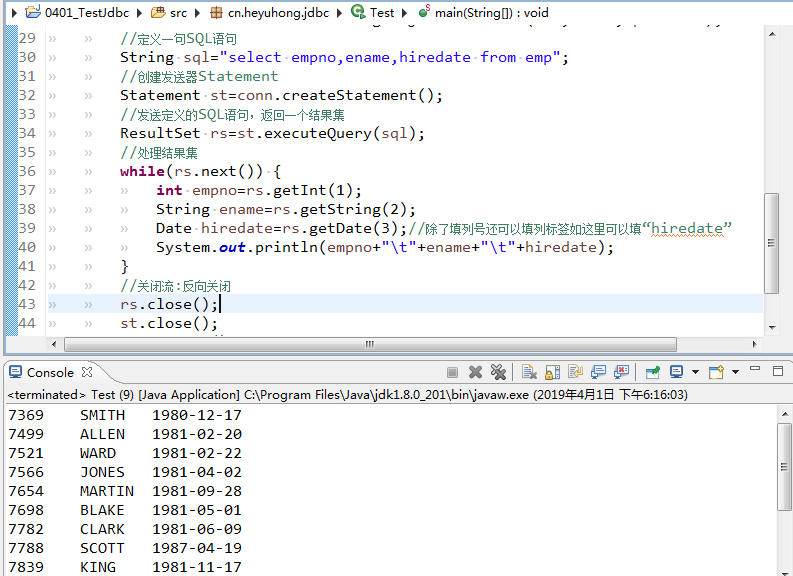
Task: Minimize the Console view
Action: tap(755, 369)
